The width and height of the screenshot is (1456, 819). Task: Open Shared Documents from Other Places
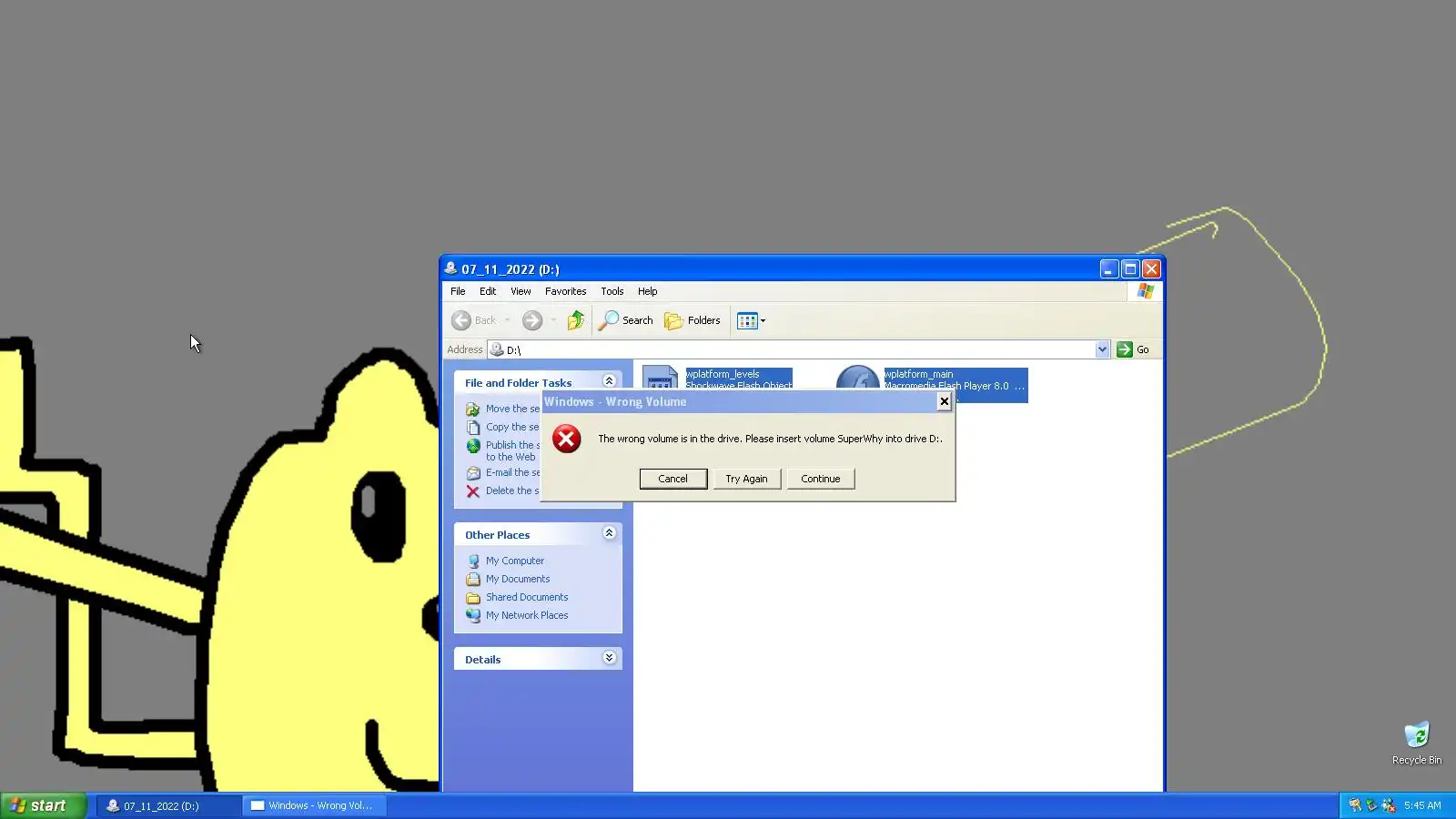tap(527, 597)
